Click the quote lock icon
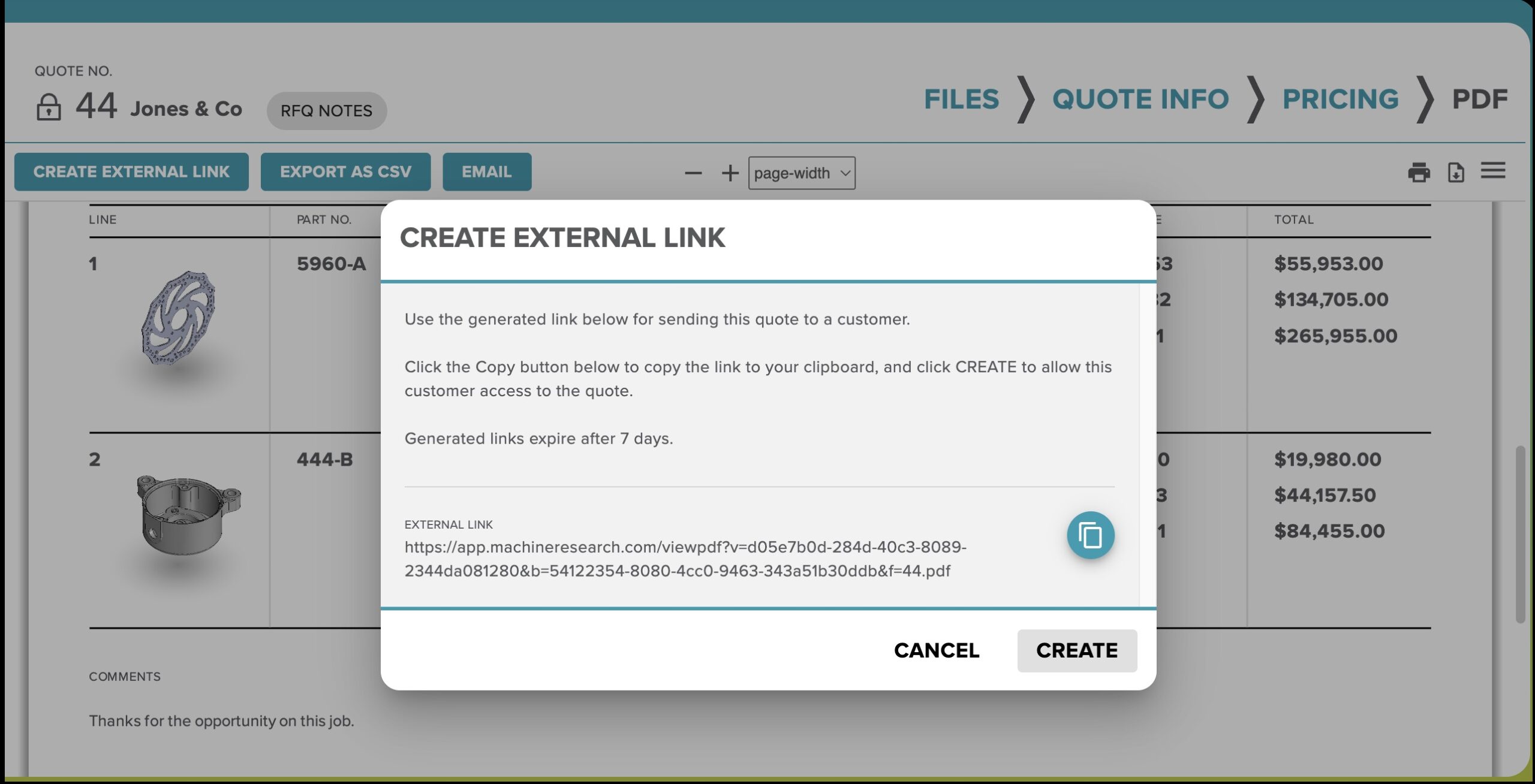The height and width of the screenshot is (784, 1535). pyautogui.click(x=49, y=108)
